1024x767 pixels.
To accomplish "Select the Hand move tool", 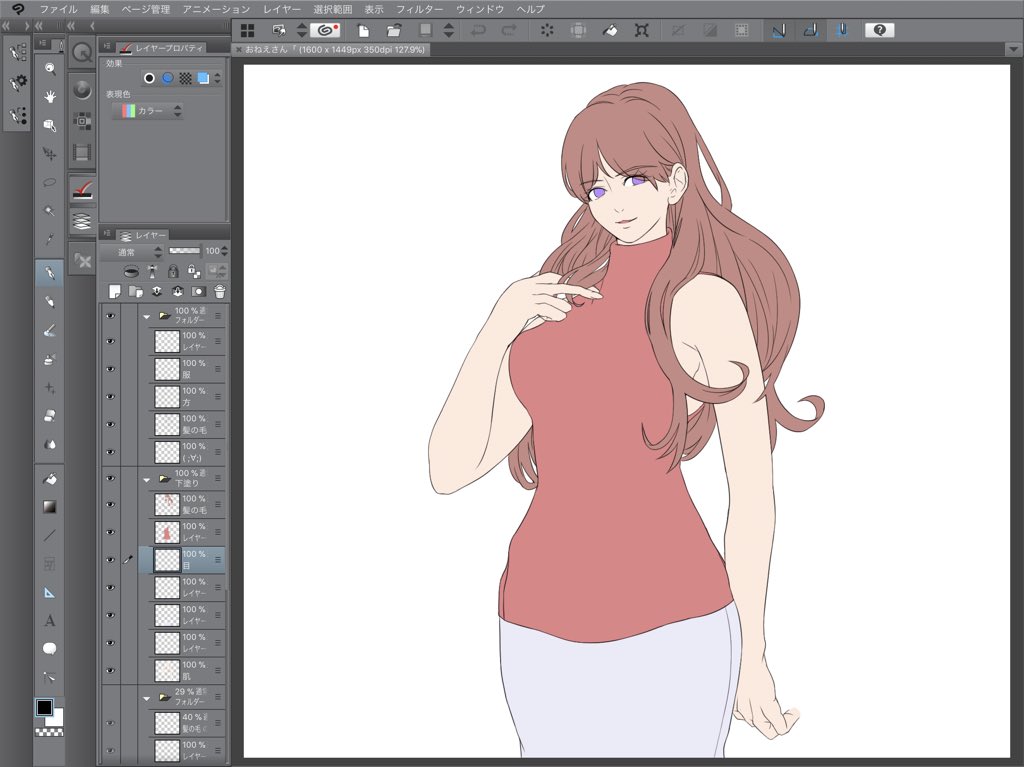I will [50, 97].
